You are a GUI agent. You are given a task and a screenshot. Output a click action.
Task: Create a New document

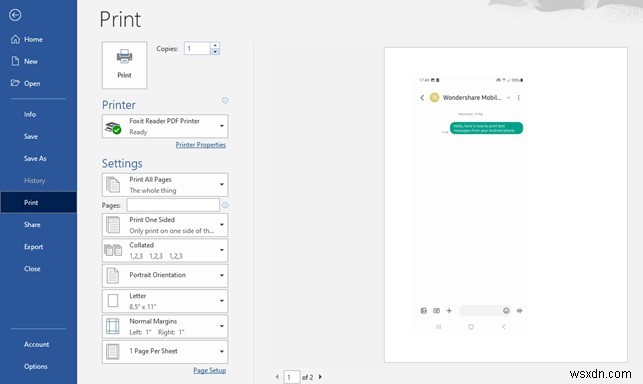pyautogui.click(x=31, y=62)
